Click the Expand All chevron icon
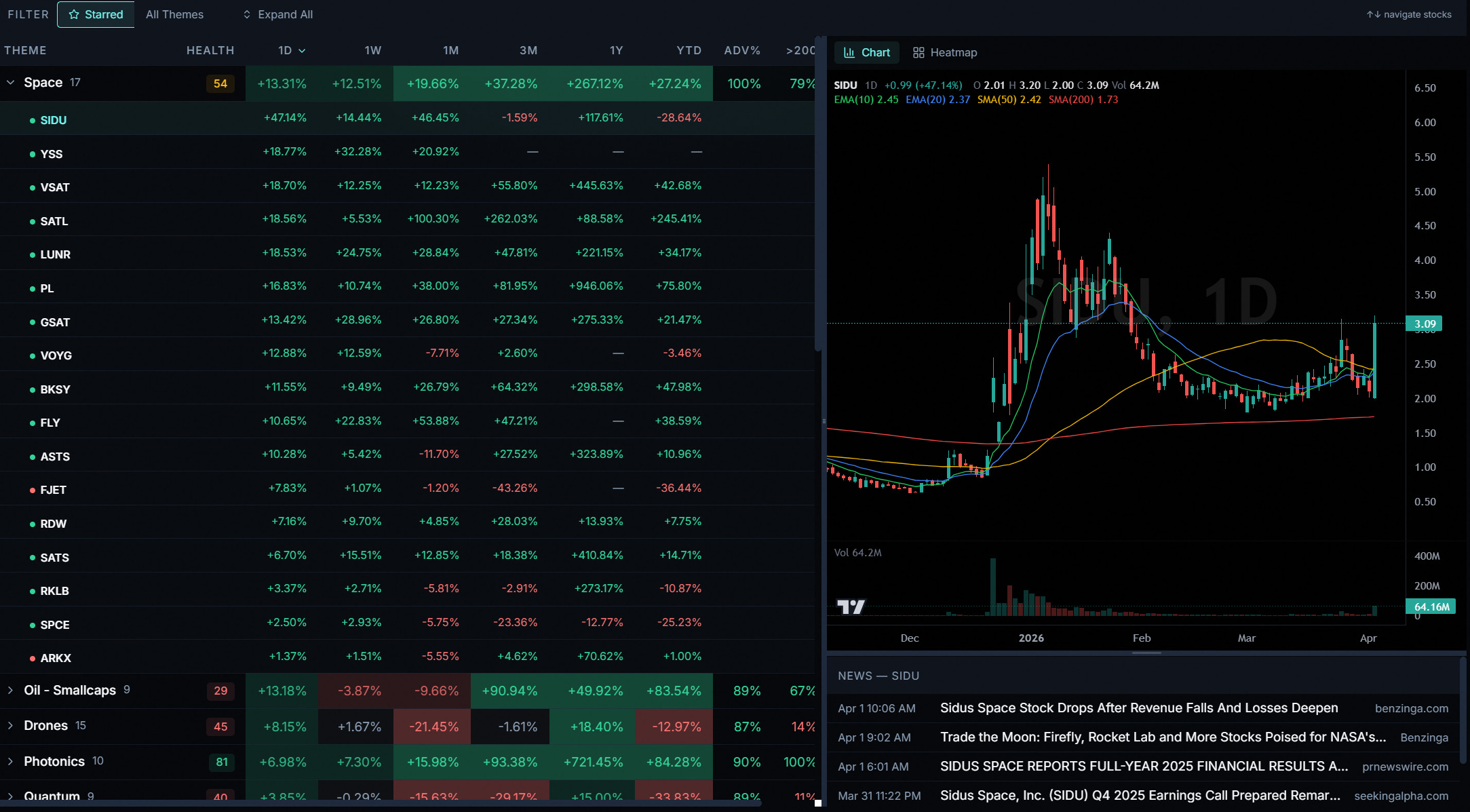The image size is (1470, 812). click(x=247, y=14)
